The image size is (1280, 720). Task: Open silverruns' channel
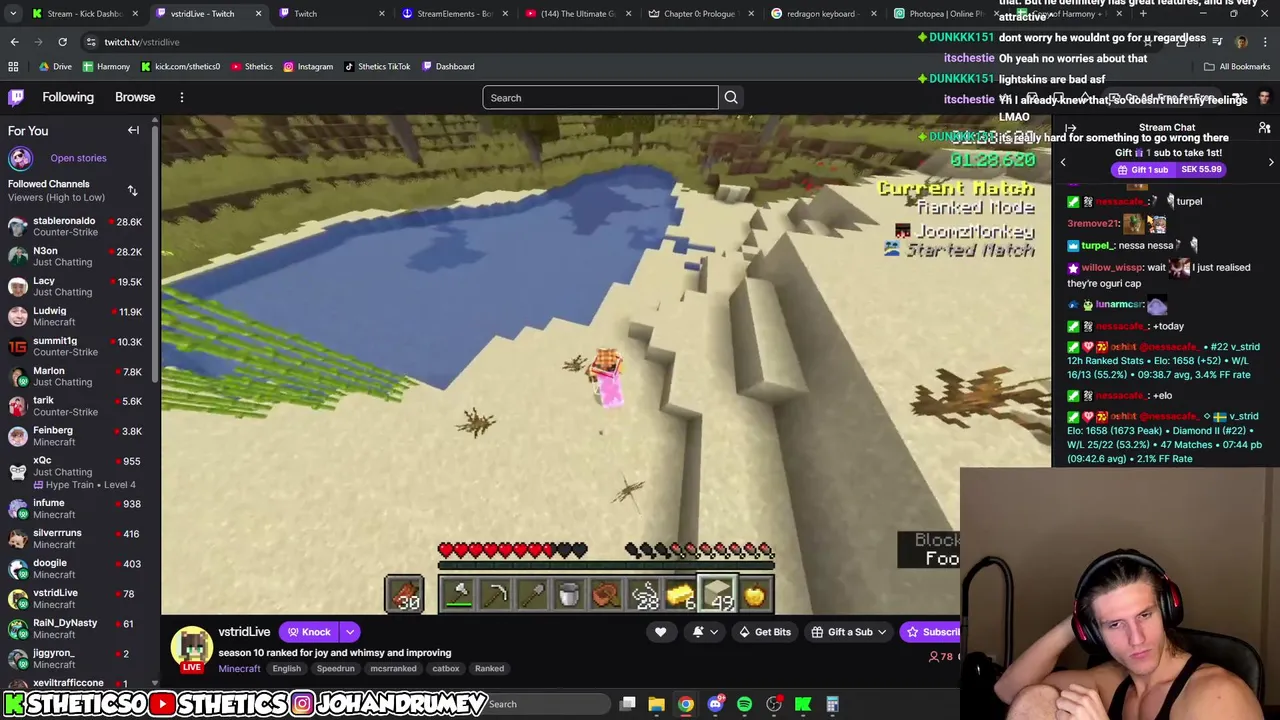click(x=76, y=538)
